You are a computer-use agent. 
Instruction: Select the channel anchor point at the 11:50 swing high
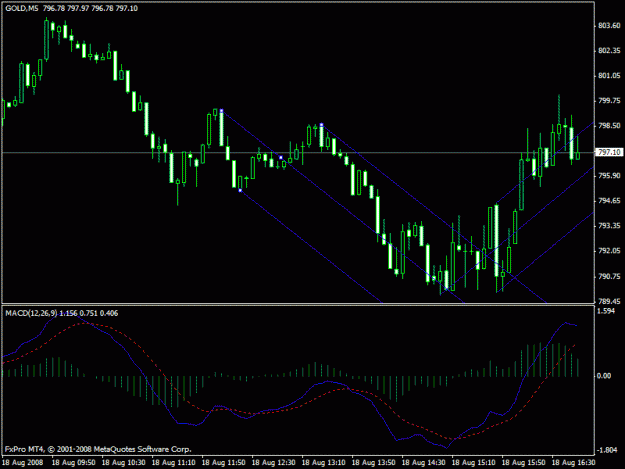[221, 110]
